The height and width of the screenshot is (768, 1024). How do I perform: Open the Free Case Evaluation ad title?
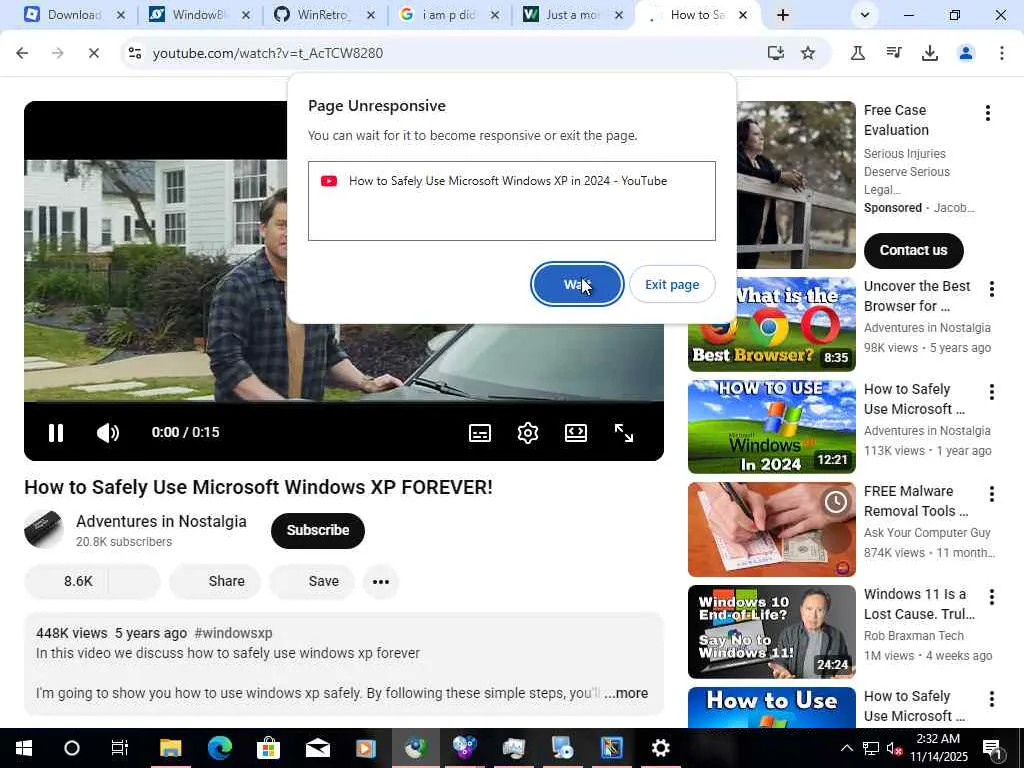click(896, 120)
